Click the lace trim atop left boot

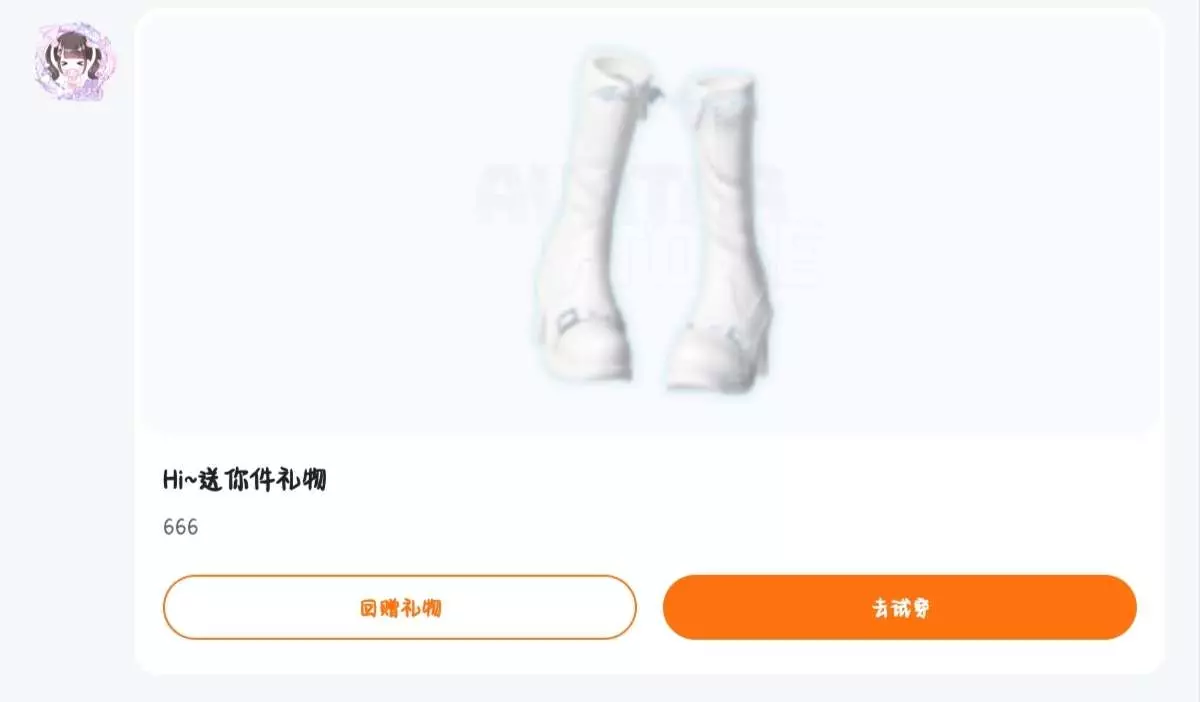pyautogui.click(x=625, y=92)
